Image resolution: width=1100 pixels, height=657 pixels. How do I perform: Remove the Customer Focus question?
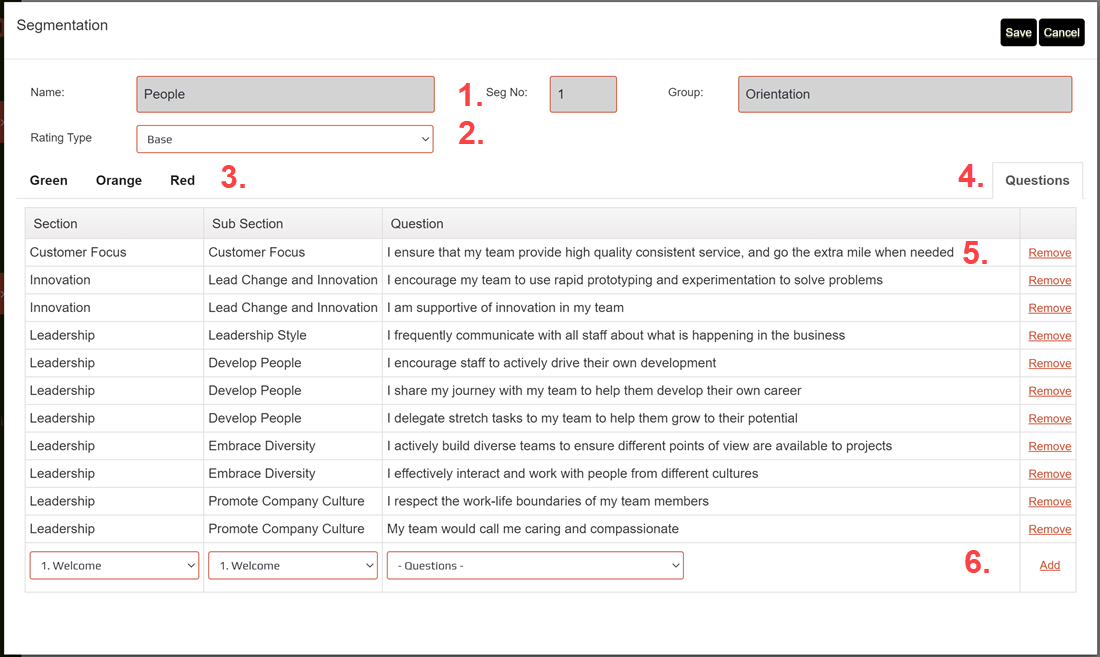[x=1049, y=252]
